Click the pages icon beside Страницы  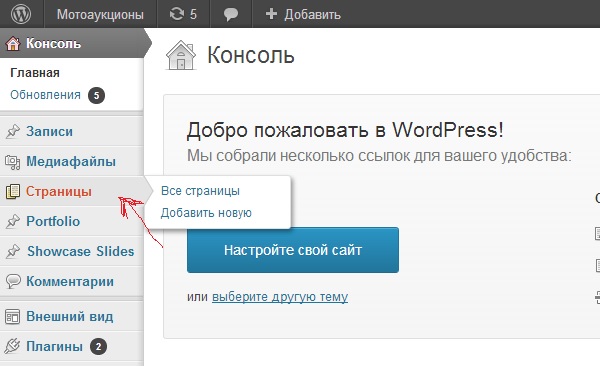point(13,191)
